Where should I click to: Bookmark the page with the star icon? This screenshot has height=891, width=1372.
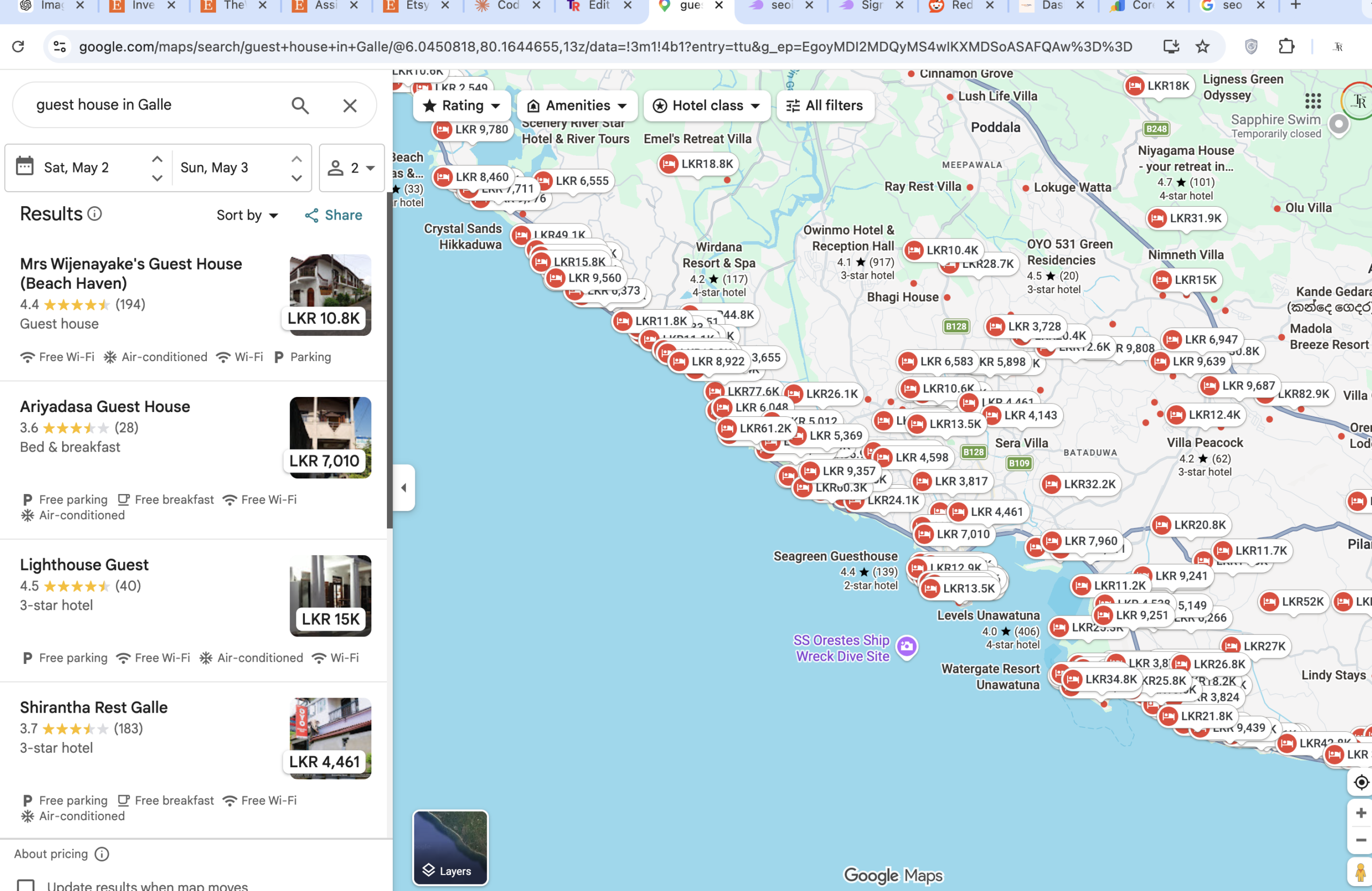pyautogui.click(x=1202, y=47)
